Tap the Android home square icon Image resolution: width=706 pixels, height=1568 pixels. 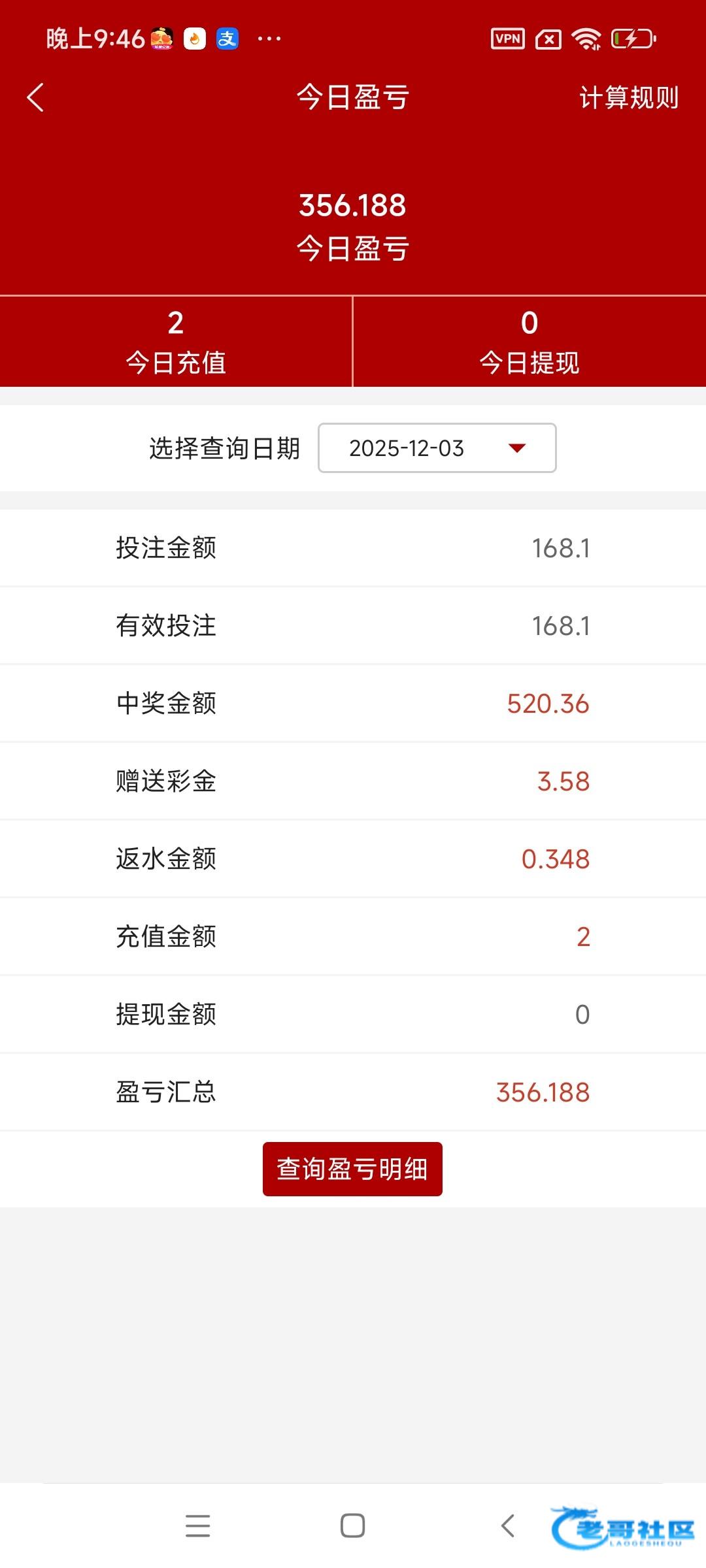tap(352, 1526)
